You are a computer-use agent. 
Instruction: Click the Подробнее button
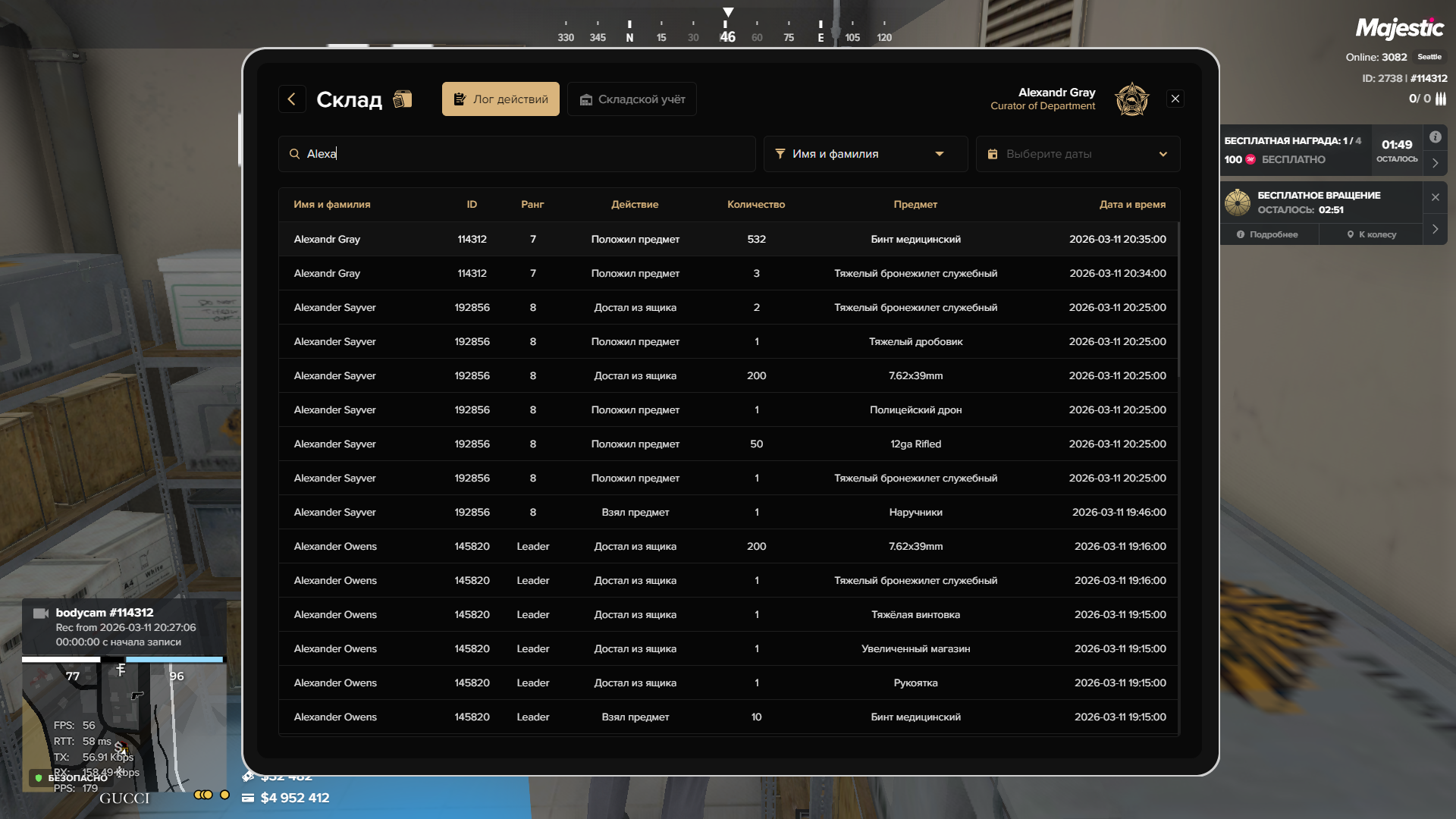coord(1267,234)
